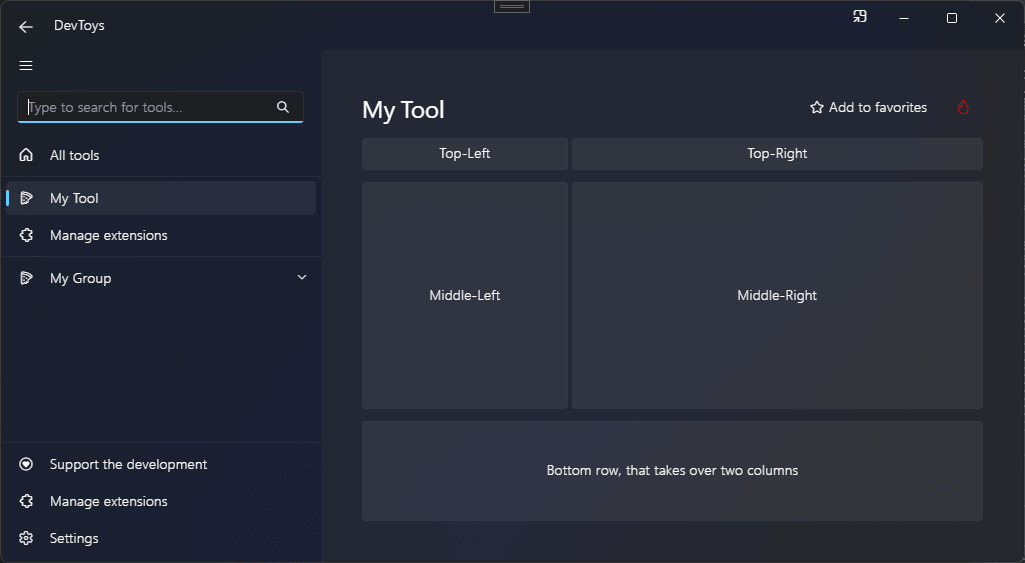The width and height of the screenshot is (1025, 563).
Task: Toggle the hamburger navigation menu
Action: tap(26, 65)
